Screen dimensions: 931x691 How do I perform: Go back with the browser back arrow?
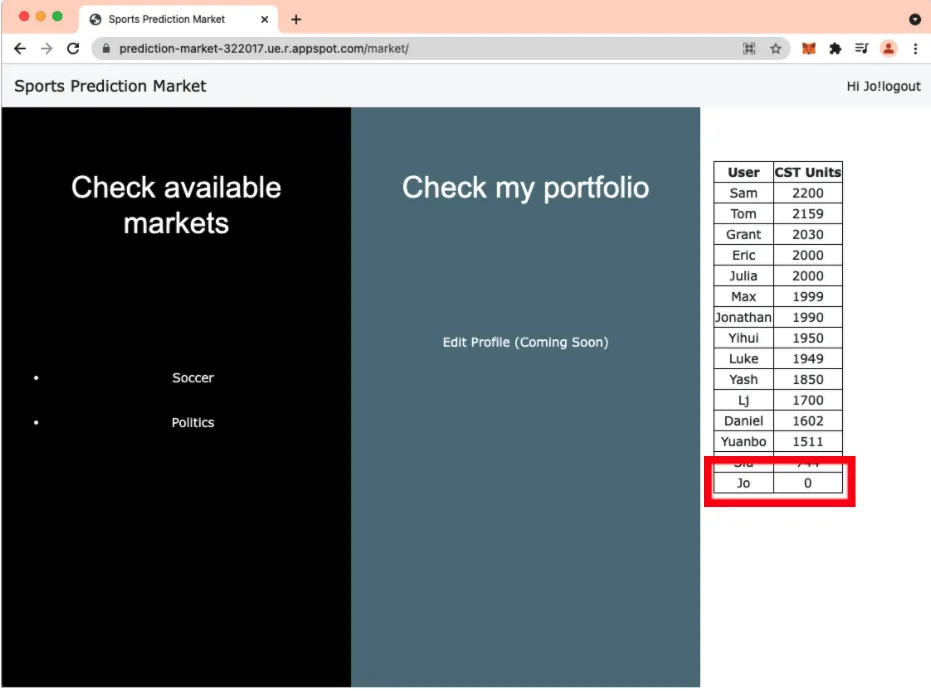(x=20, y=49)
